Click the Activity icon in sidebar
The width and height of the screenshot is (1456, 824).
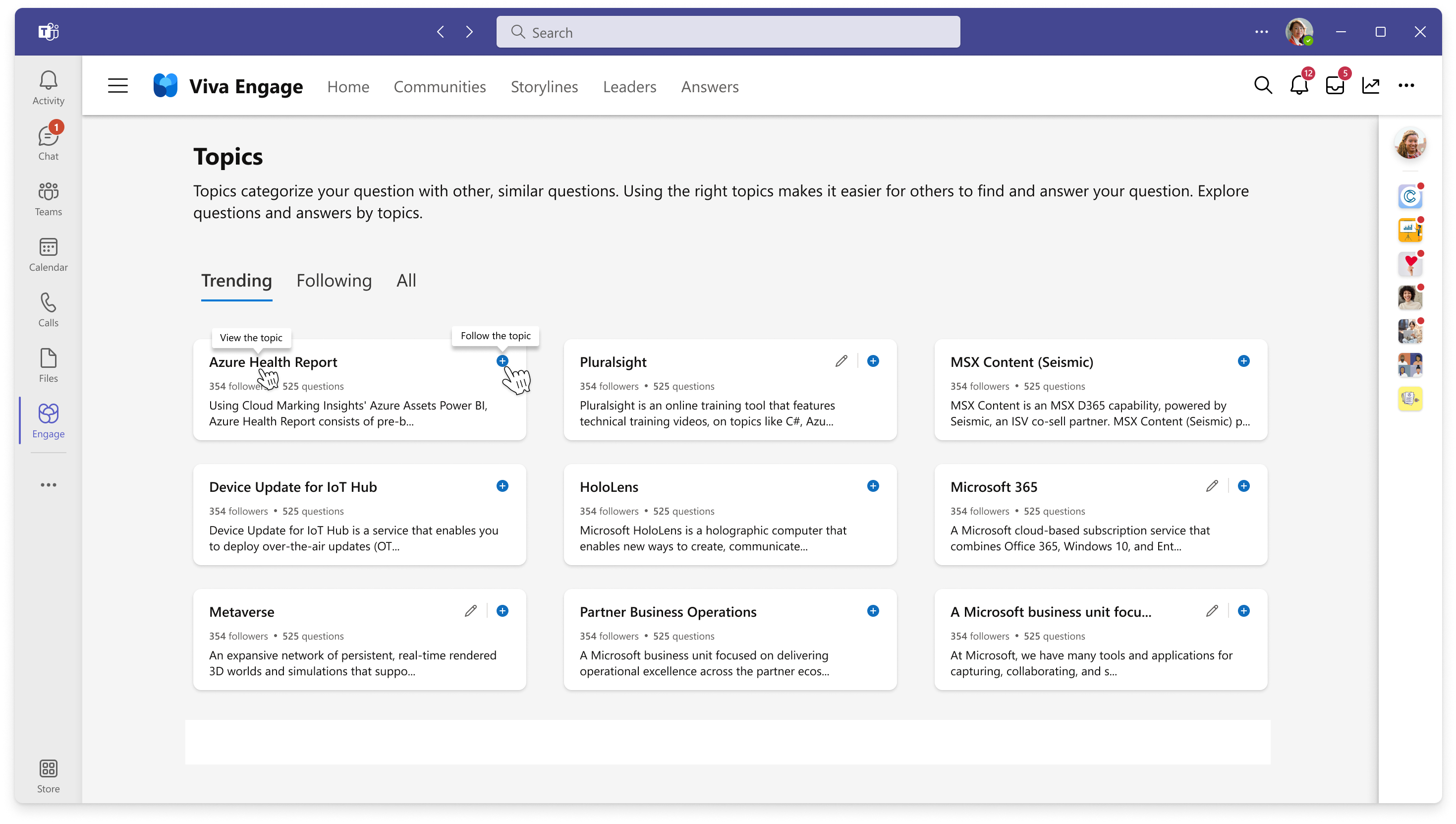47,88
